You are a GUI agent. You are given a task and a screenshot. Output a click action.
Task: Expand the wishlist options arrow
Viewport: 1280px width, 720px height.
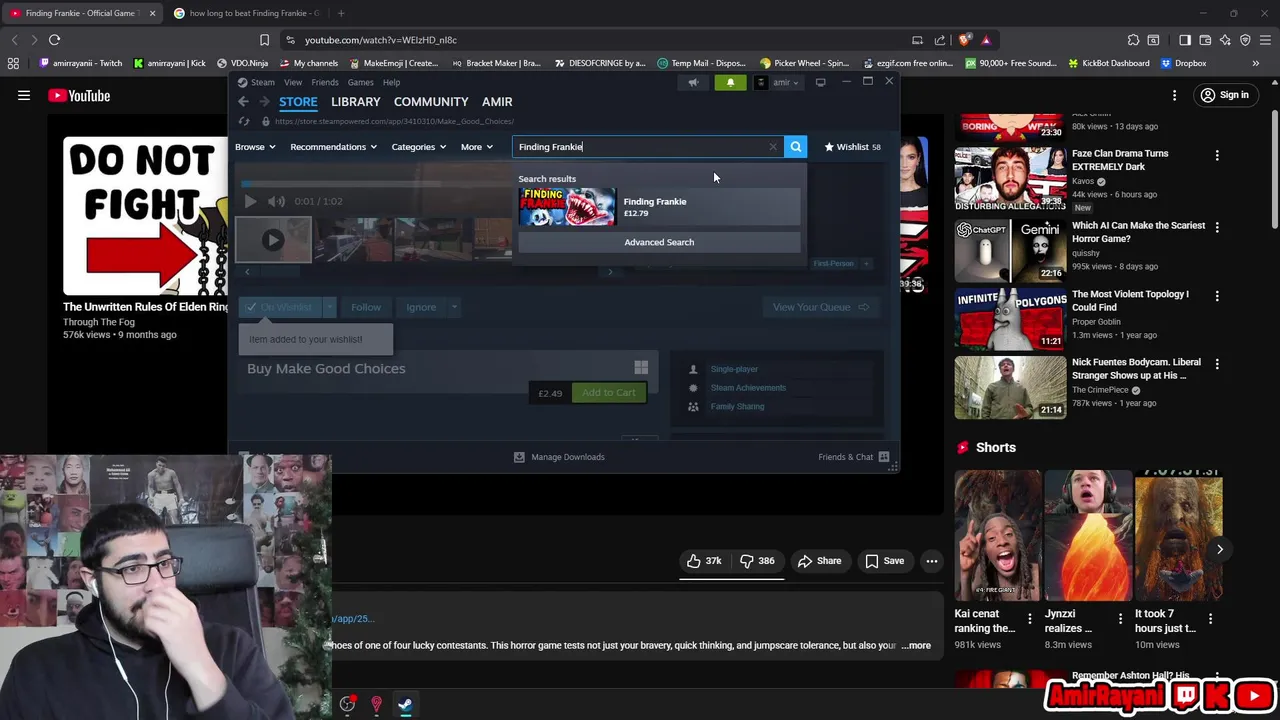[x=329, y=307]
